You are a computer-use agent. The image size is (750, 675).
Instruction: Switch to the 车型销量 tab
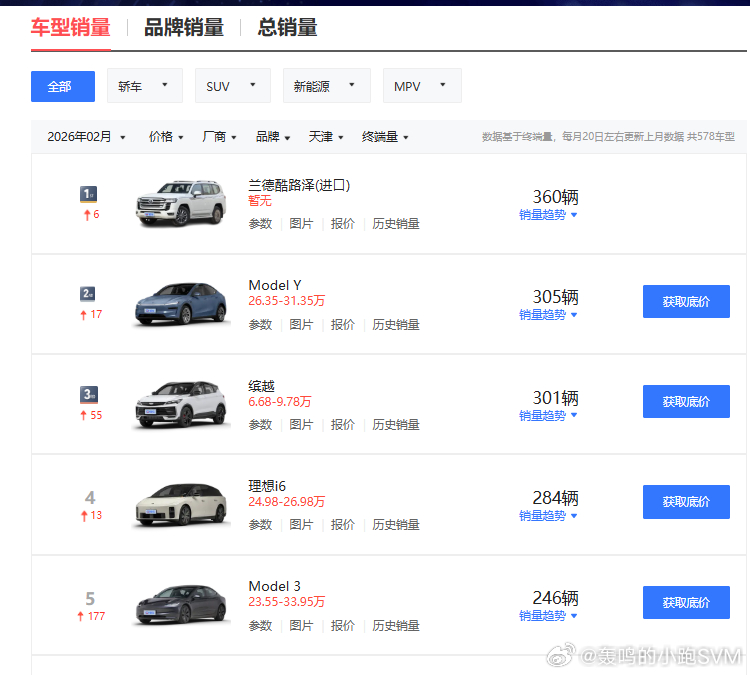[71, 27]
